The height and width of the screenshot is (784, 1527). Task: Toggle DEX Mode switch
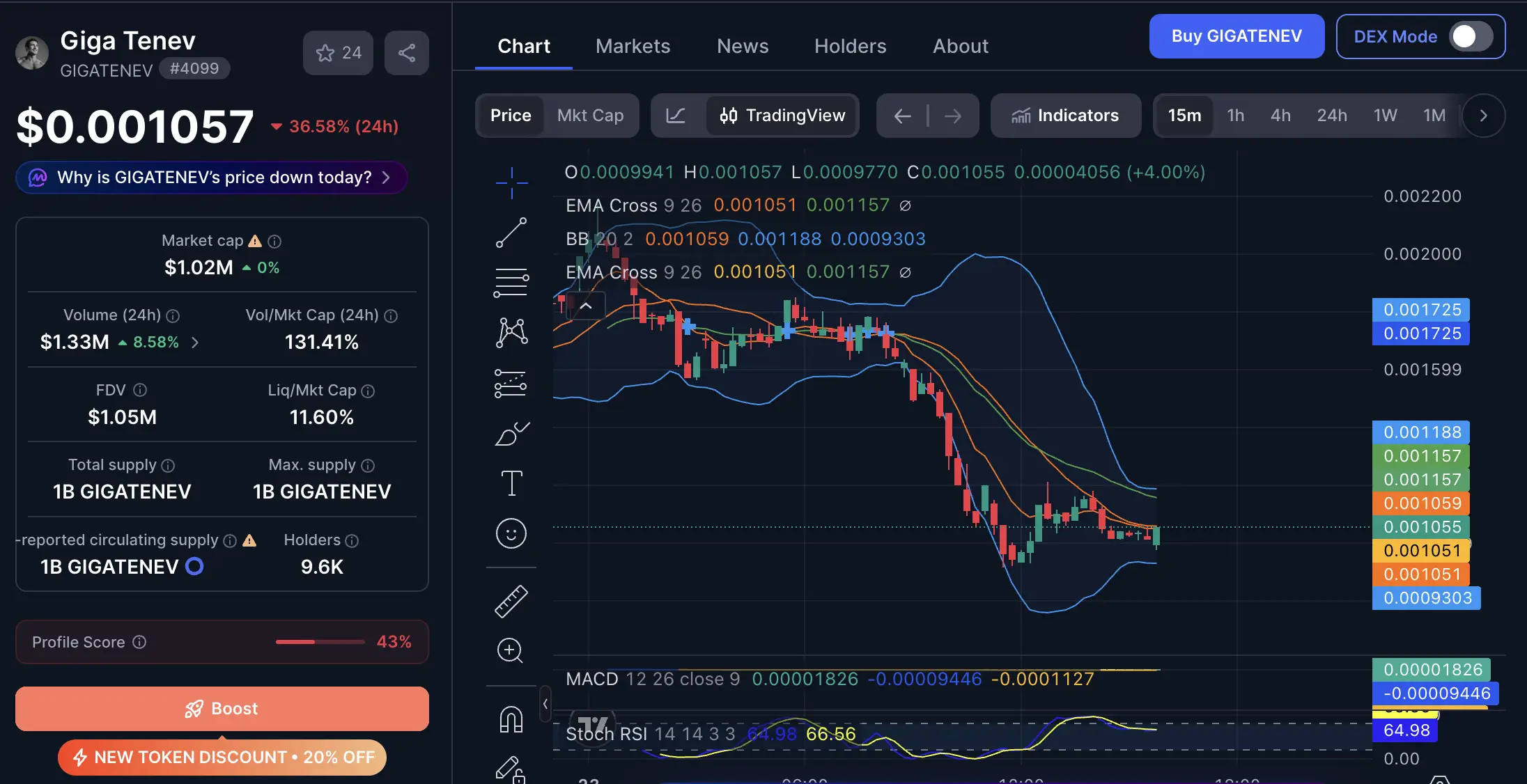click(1471, 36)
